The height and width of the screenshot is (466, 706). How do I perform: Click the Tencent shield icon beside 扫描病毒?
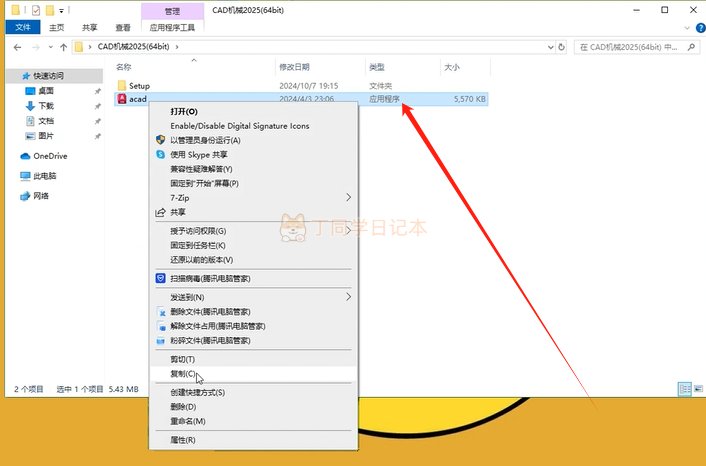point(160,278)
